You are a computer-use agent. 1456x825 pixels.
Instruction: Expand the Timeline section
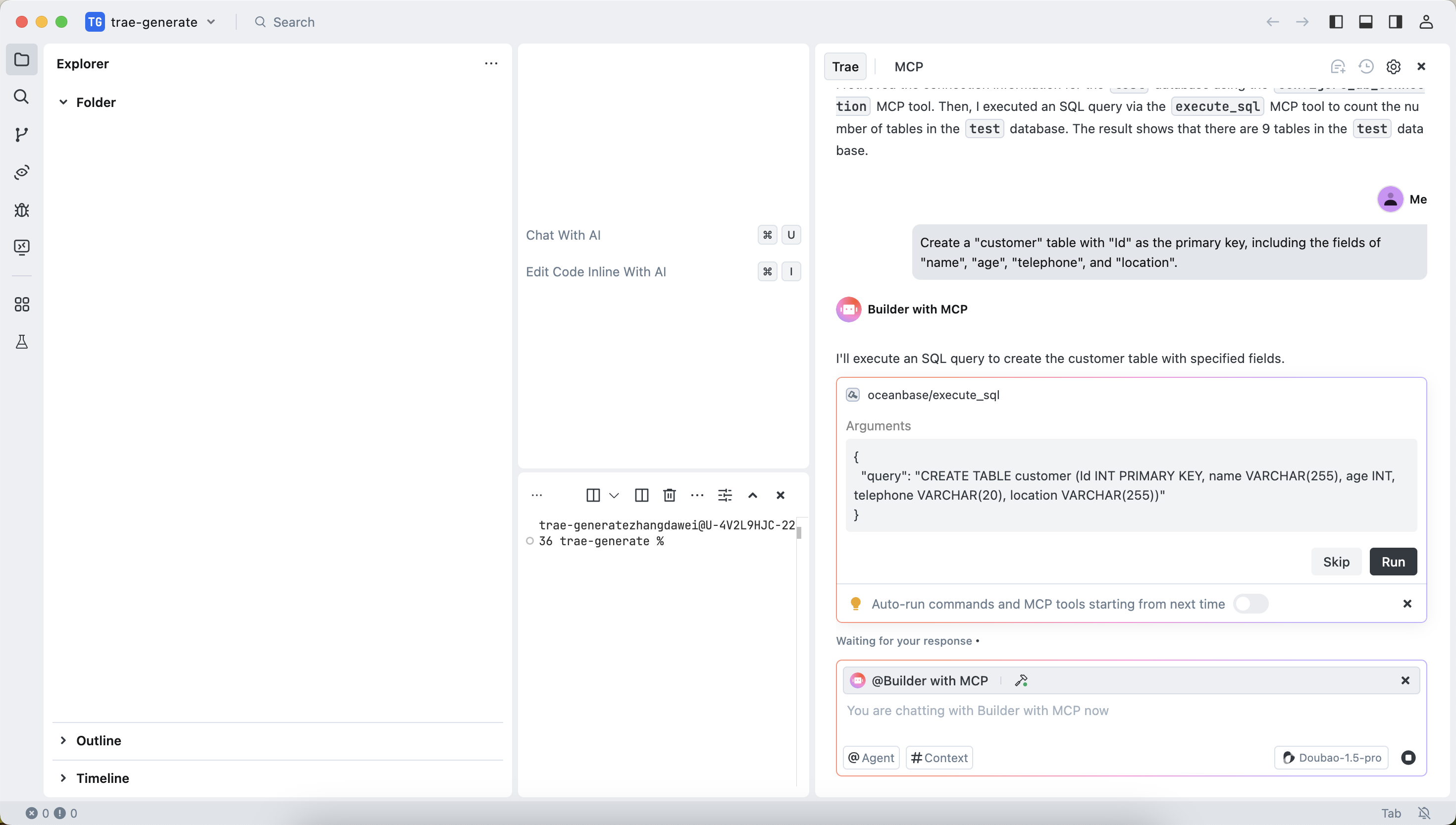[x=103, y=778]
